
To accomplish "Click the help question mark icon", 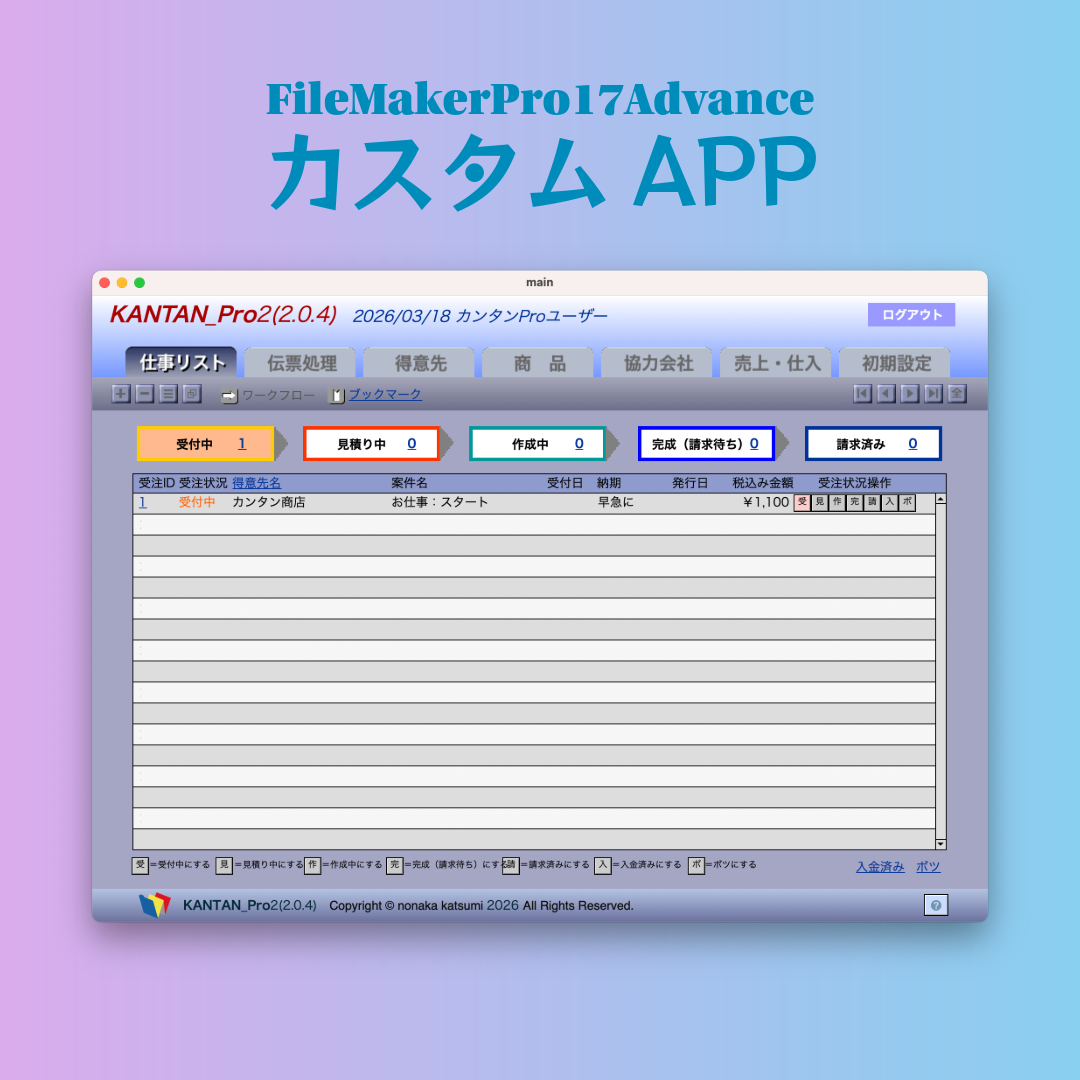I will click(x=935, y=905).
